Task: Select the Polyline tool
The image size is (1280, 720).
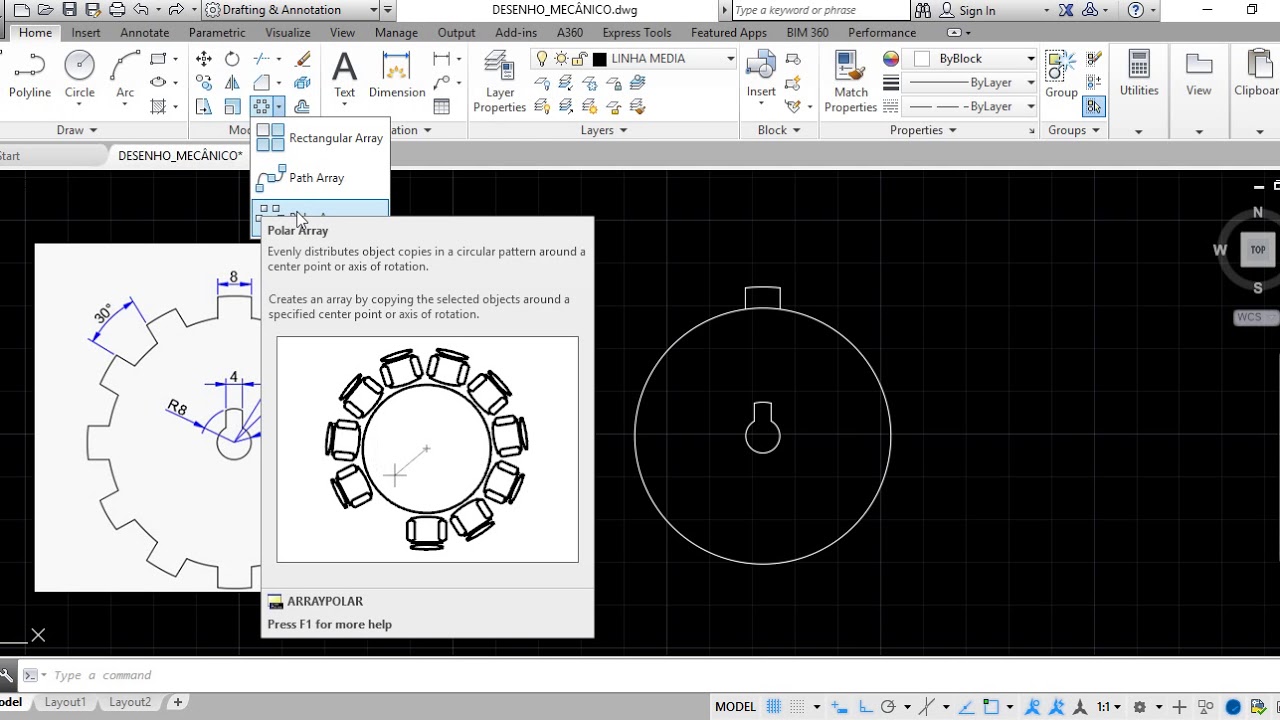Action: point(29,76)
